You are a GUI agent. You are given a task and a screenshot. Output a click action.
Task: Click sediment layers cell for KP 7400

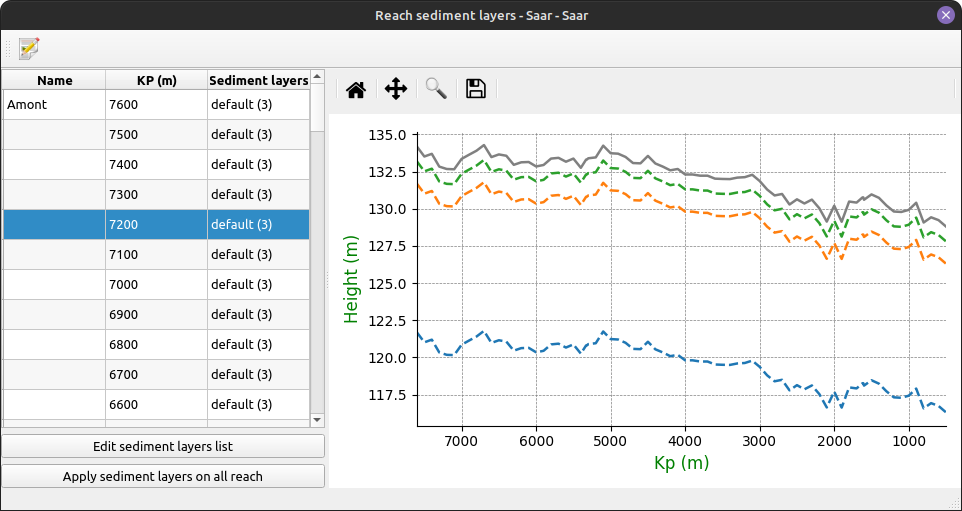pyautogui.click(x=258, y=164)
